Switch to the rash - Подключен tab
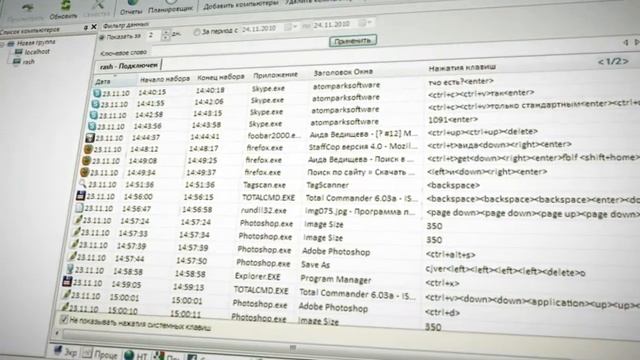Viewport: 640px width, 360px height. pos(129,66)
